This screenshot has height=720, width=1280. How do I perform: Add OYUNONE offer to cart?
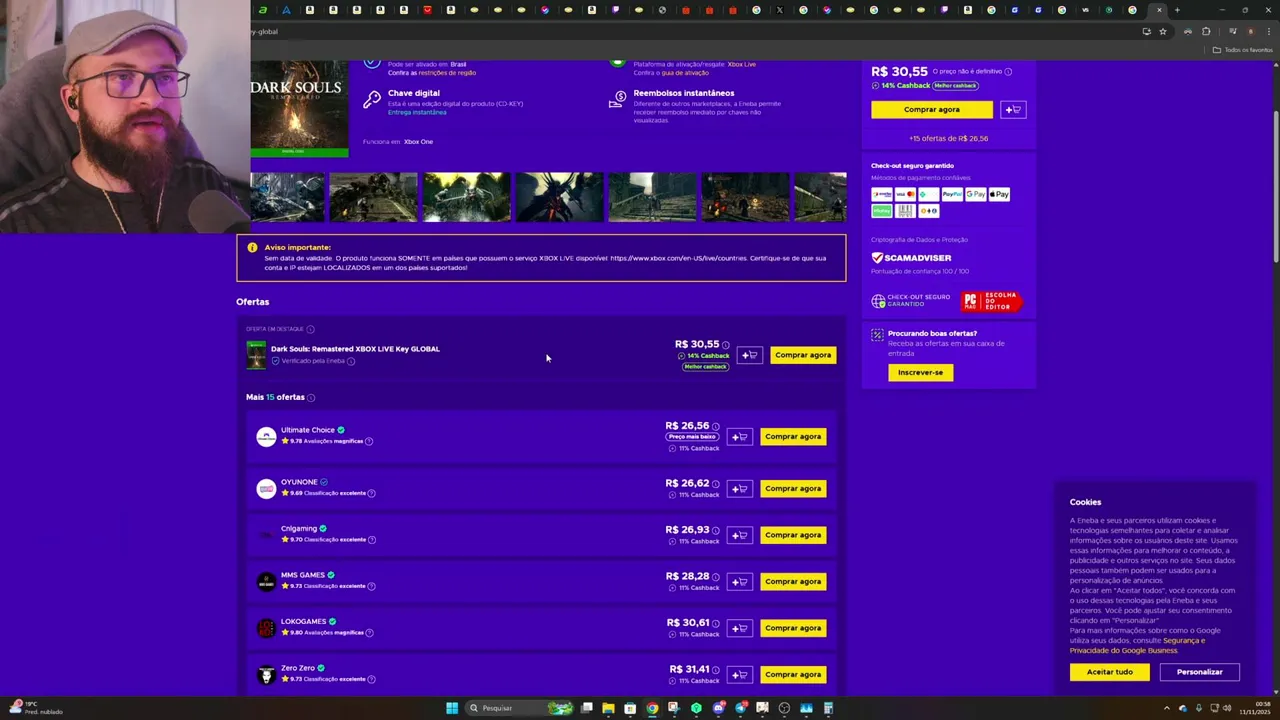[x=739, y=489]
